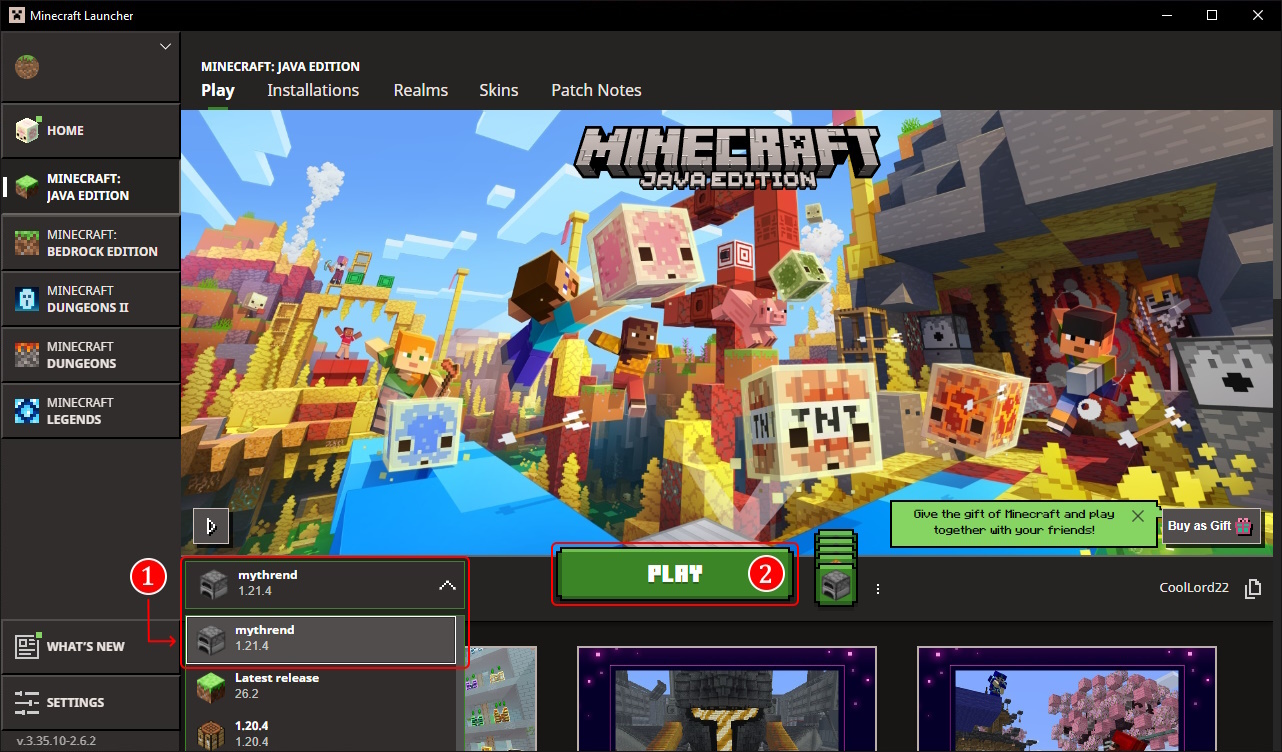Screen dimensions: 1282x752
Task: Open the account dropdown chevron
Action: [x=166, y=46]
